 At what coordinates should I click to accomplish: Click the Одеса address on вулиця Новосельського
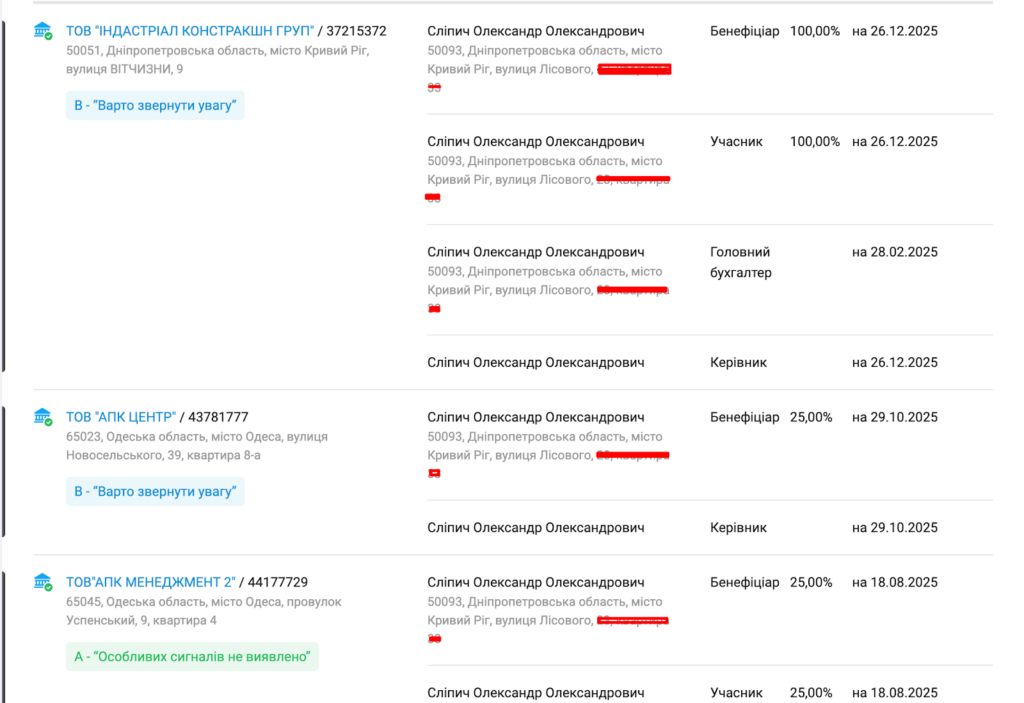point(197,446)
